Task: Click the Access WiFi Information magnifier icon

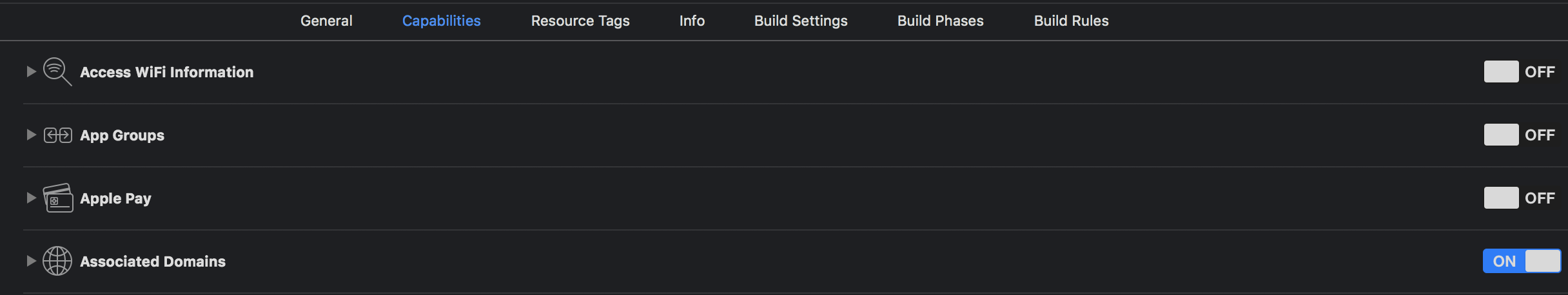Action: point(57,71)
